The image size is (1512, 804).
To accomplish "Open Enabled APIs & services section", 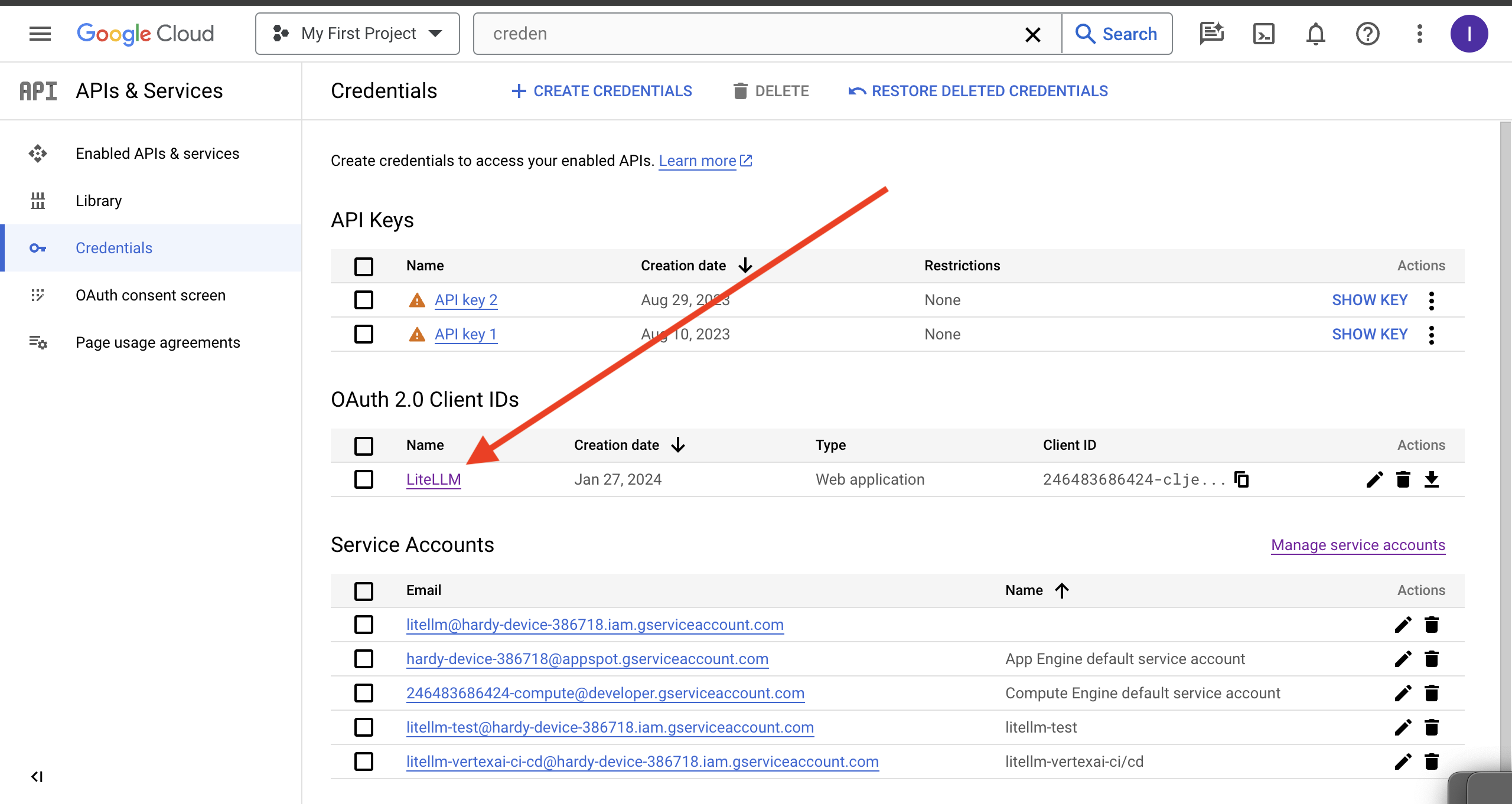I will pyautogui.click(x=157, y=153).
